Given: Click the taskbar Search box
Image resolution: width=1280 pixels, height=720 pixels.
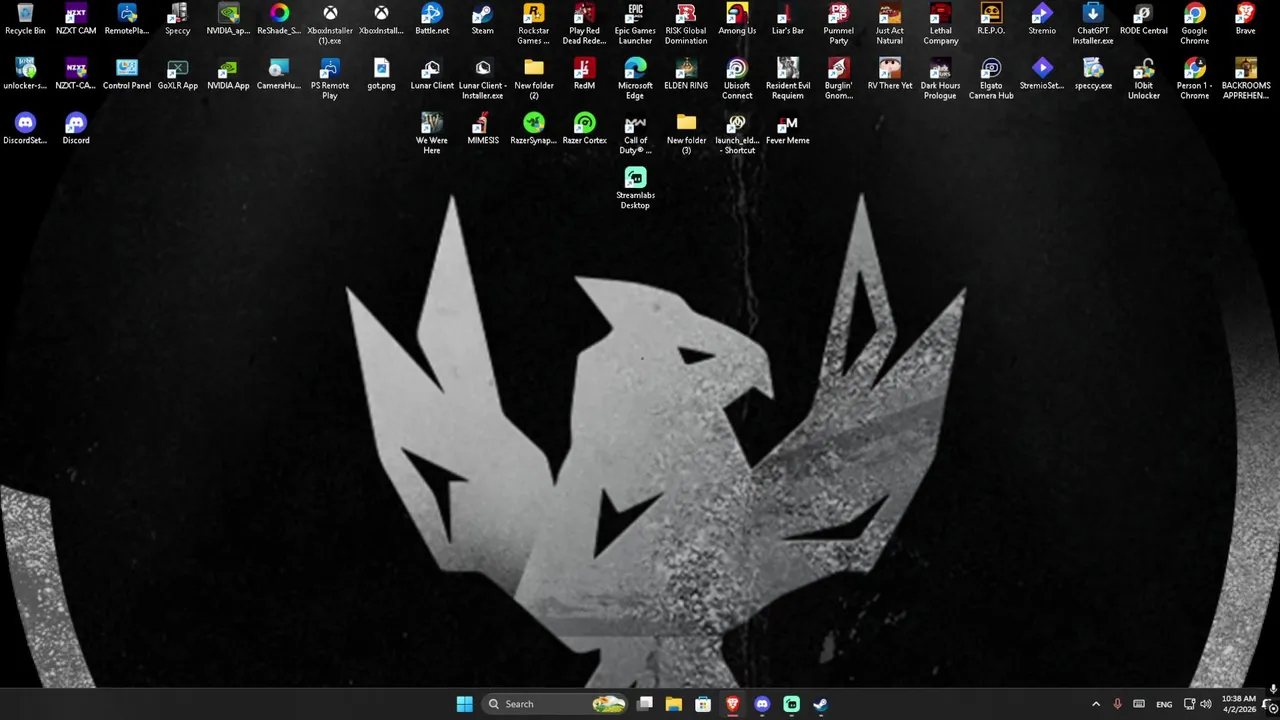Looking at the screenshot, I should pos(556,704).
